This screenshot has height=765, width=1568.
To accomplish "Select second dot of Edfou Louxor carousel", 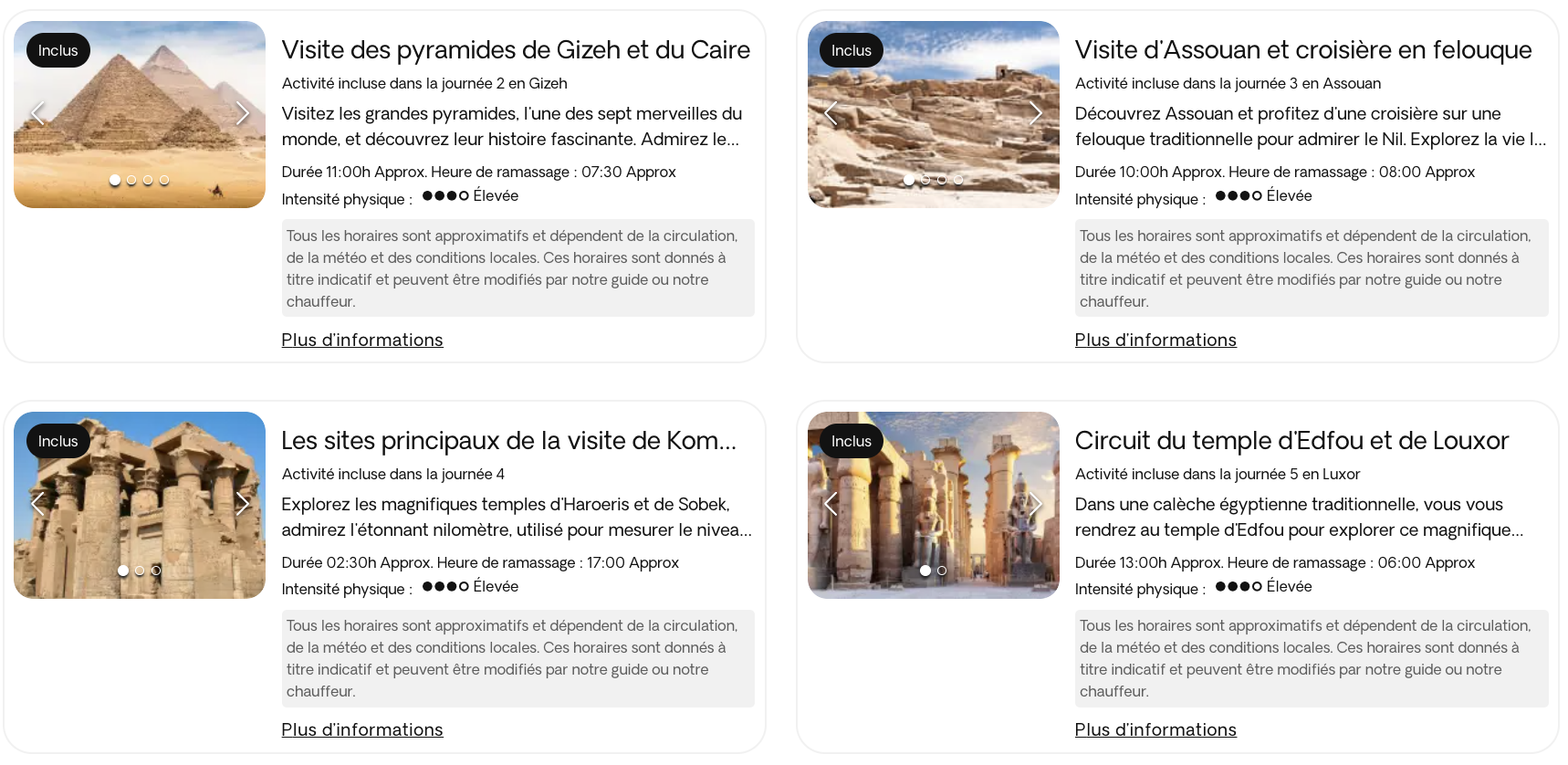I will pos(942,571).
